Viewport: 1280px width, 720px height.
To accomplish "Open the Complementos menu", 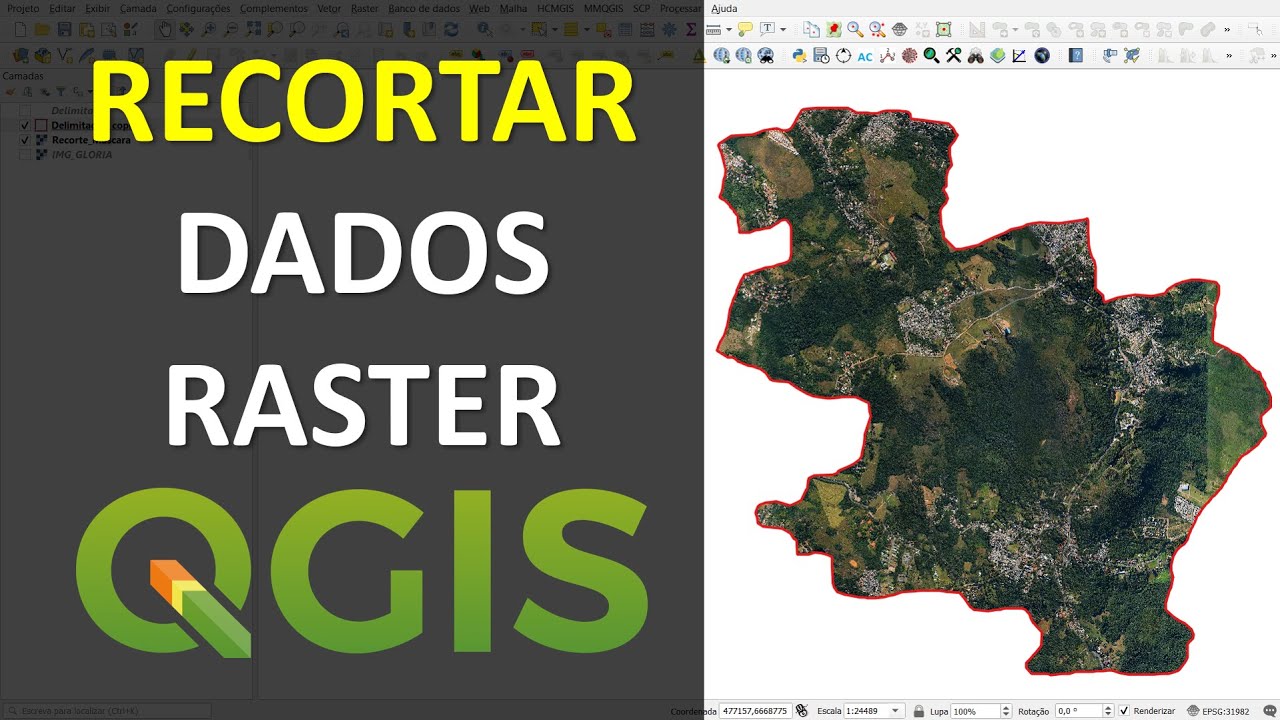I will tap(274, 8).
